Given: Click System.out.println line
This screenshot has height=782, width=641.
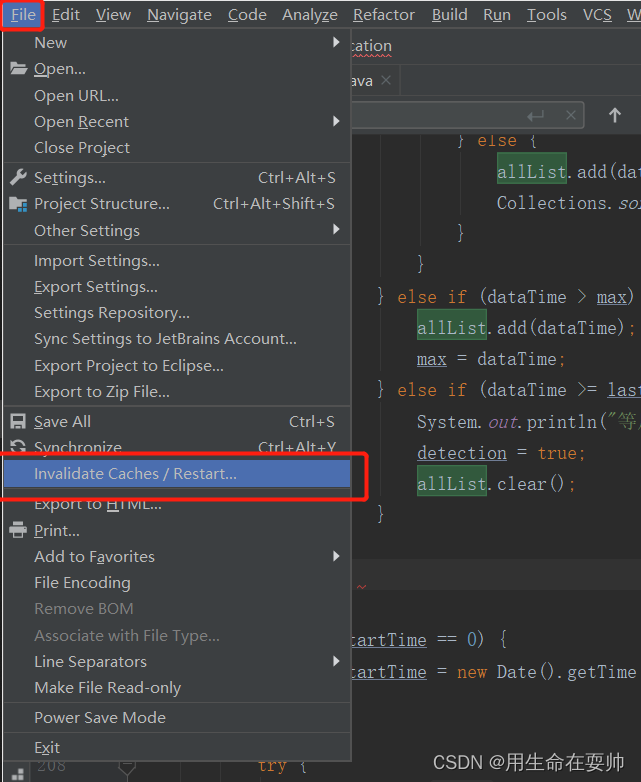Looking at the screenshot, I should coord(529,422).
